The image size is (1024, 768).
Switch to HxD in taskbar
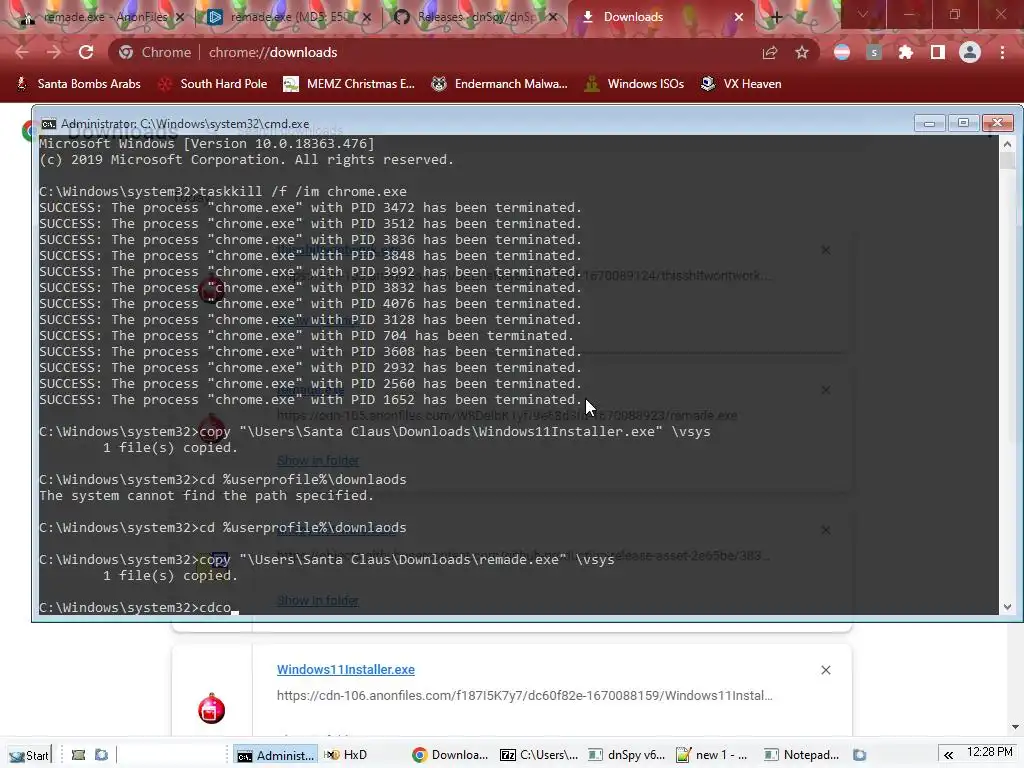[x=346, y=755]
